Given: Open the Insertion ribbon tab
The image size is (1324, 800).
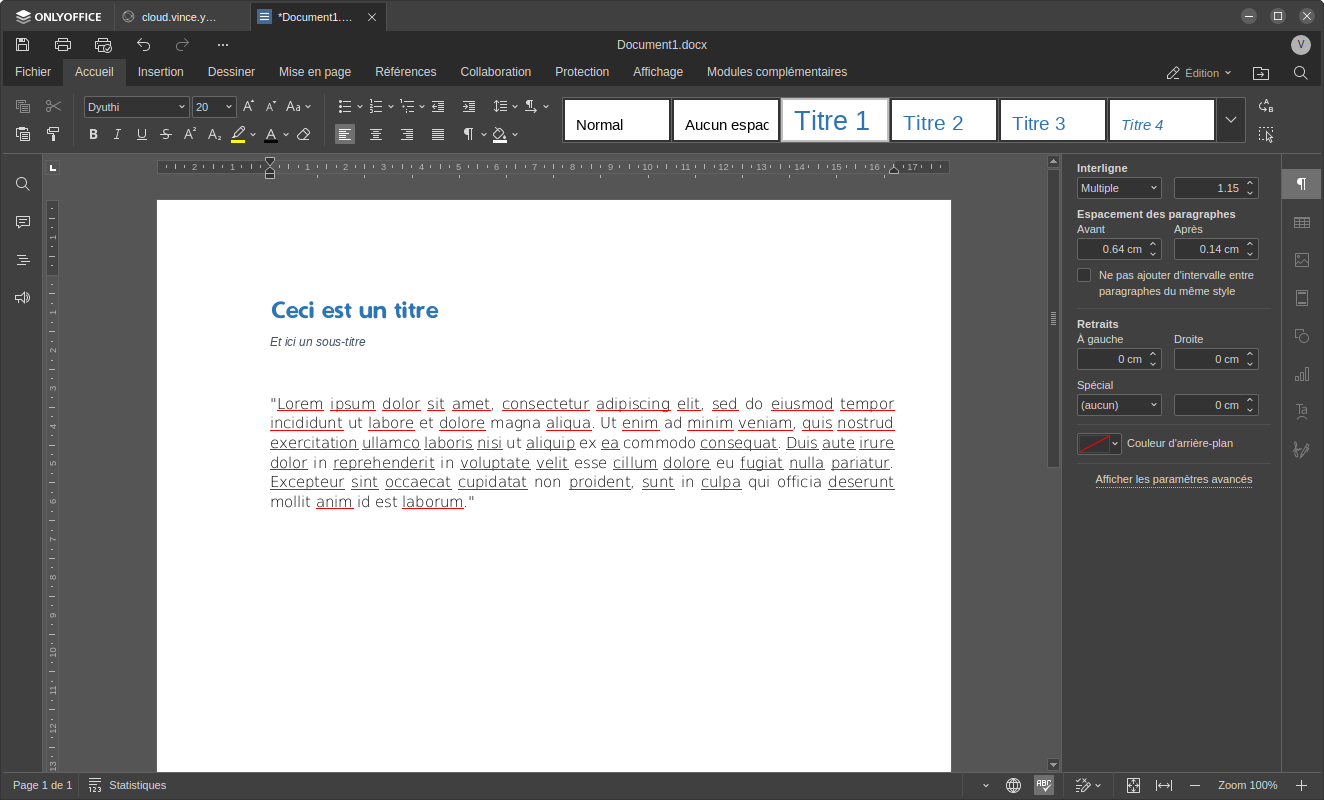Looking at the screenshot, I should [x=160, y=72].
